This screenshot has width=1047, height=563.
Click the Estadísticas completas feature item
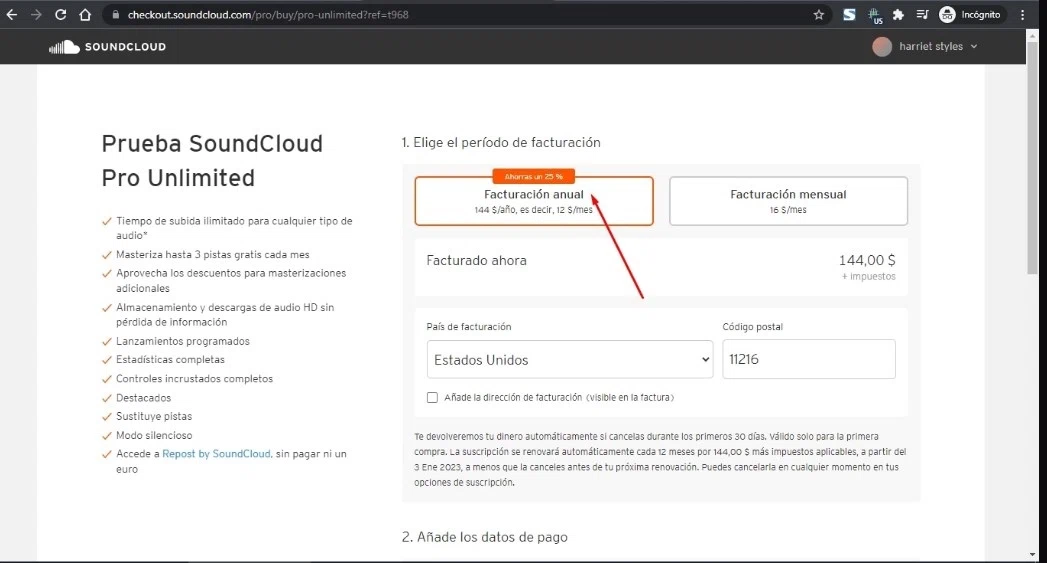pyautogui.click(x=170, y=359)
